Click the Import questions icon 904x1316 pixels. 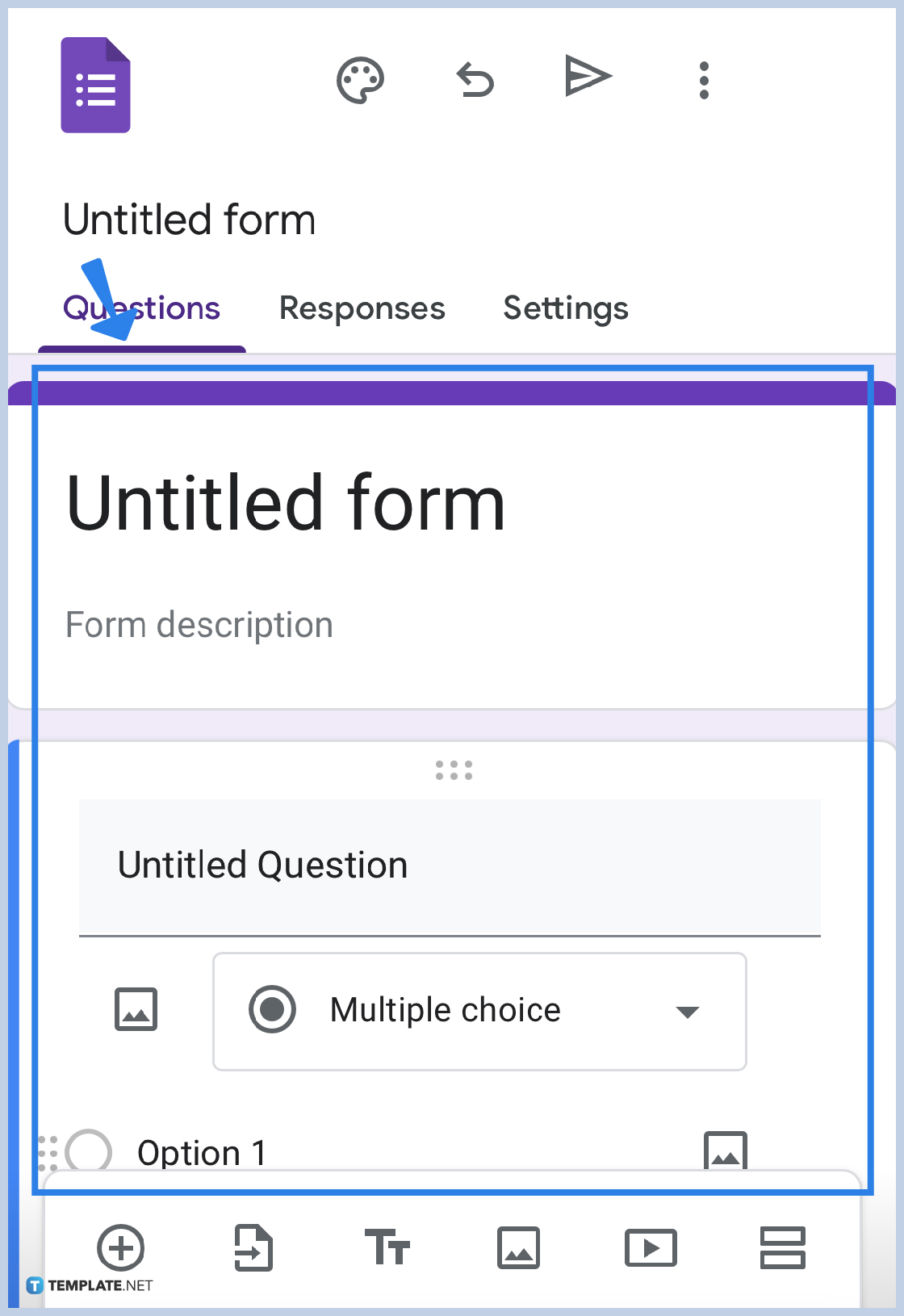point(253,1249)
